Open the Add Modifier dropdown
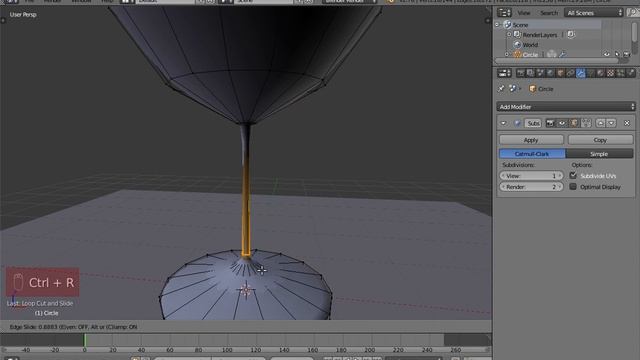The image size is (640, 360). (566, 107)
